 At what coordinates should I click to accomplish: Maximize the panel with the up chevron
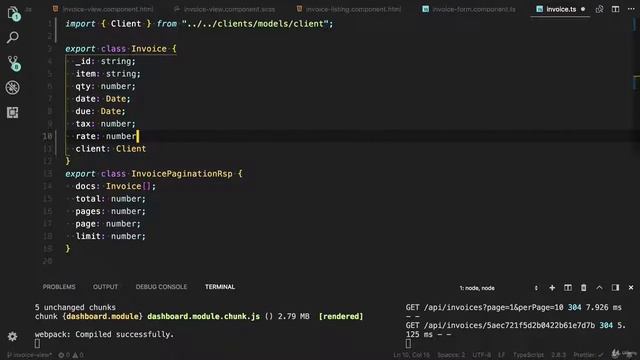599,288
